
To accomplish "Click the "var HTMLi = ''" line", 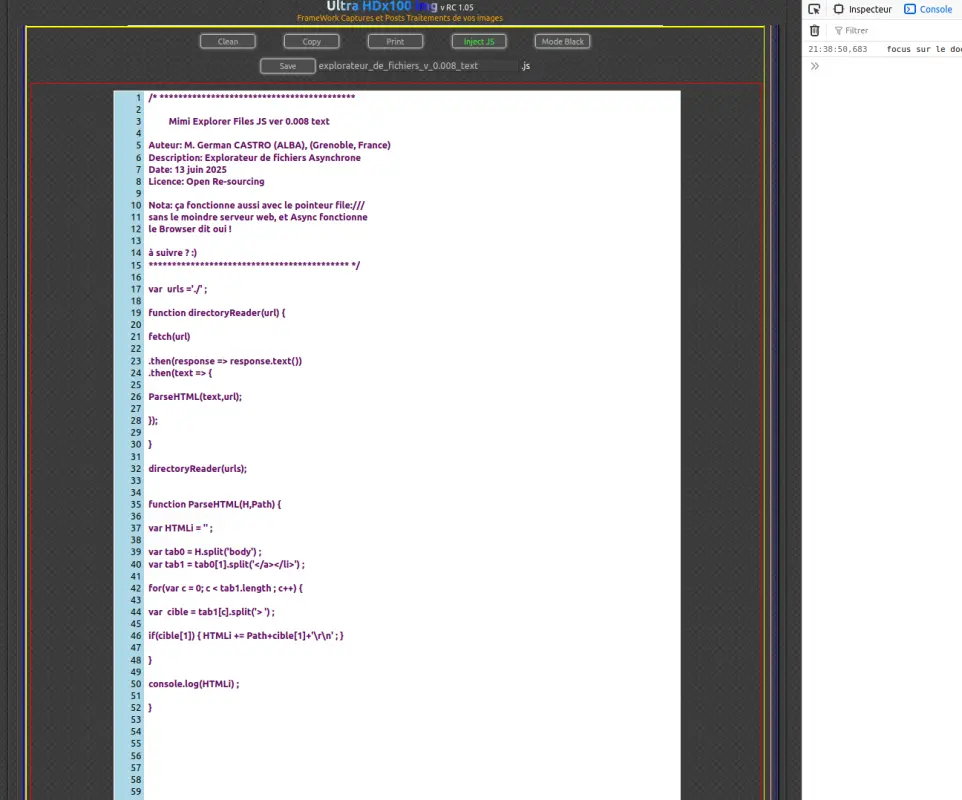I will coord(180,528).
